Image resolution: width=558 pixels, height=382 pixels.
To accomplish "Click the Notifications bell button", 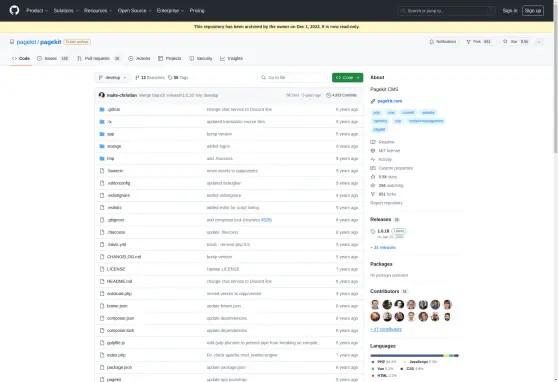I will (443, 42).
